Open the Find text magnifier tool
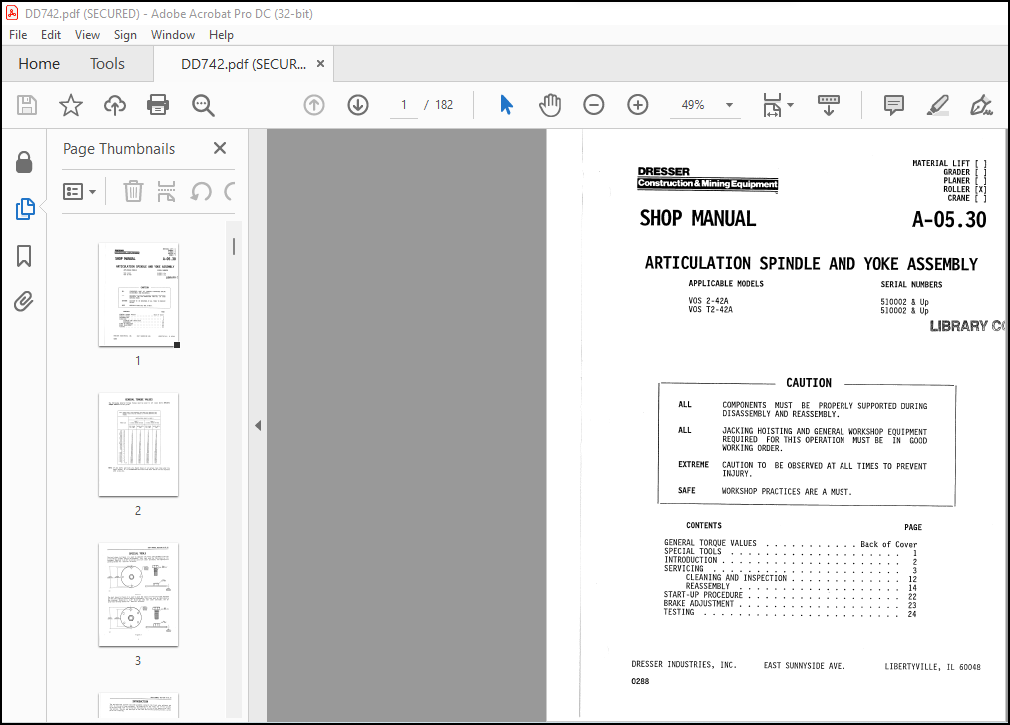Viewport: 1010px width, 725px height. pos(203,105)
